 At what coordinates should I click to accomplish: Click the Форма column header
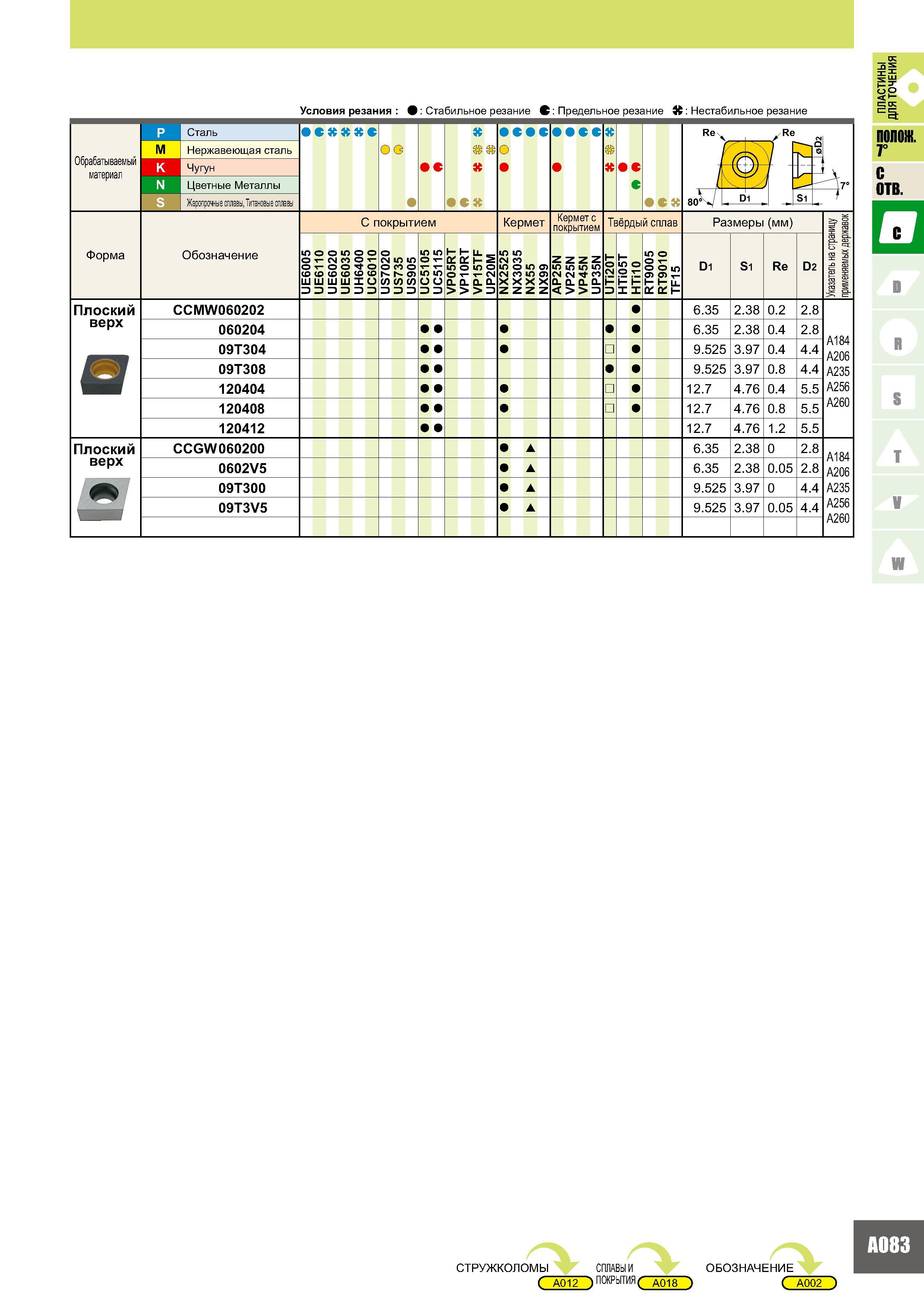105,255
